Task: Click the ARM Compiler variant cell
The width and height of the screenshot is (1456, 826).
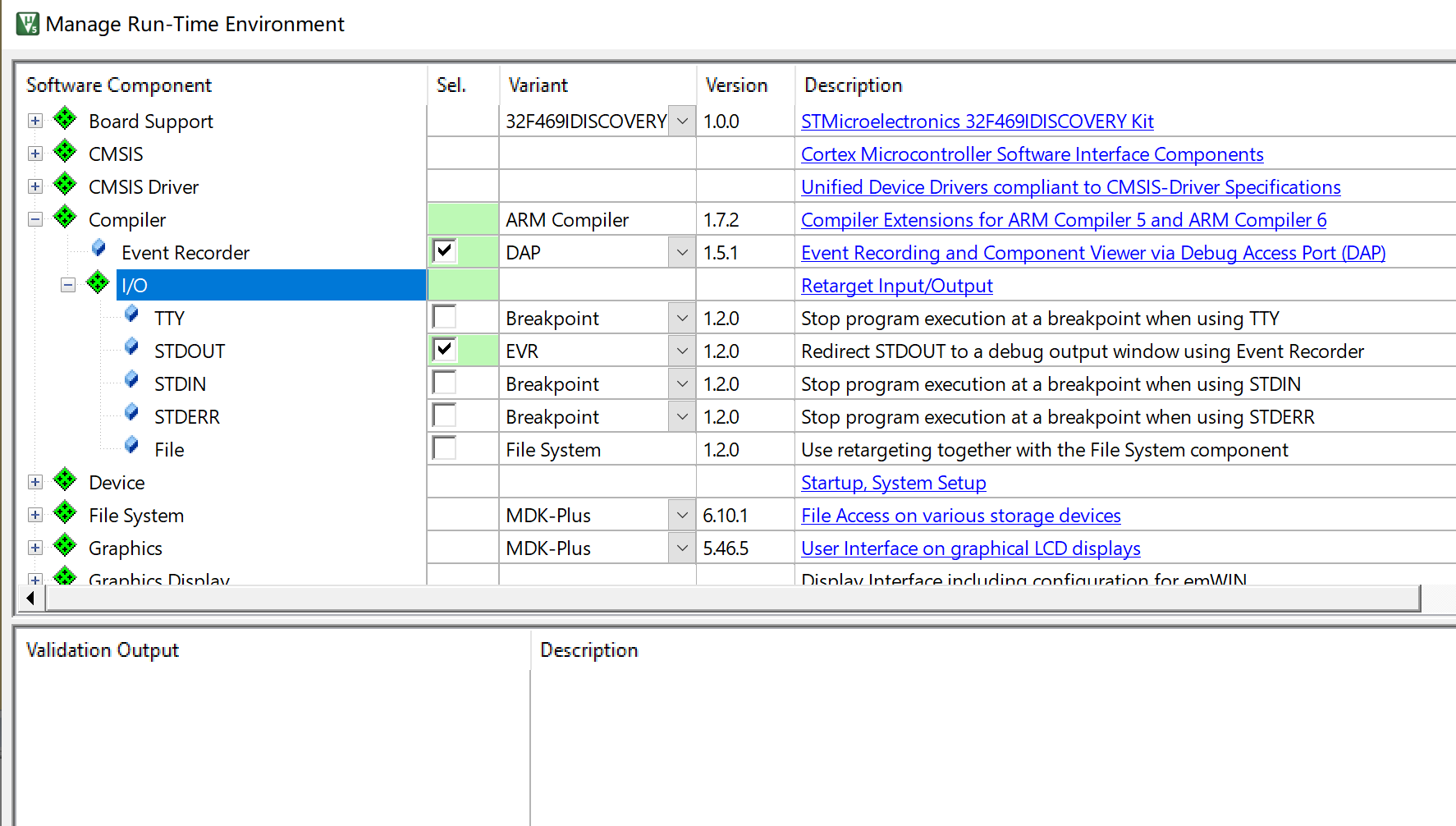Action: point(598,219)
